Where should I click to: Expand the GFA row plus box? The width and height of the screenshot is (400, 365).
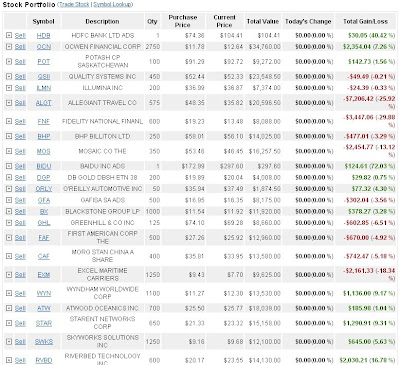tap(9, 200)
